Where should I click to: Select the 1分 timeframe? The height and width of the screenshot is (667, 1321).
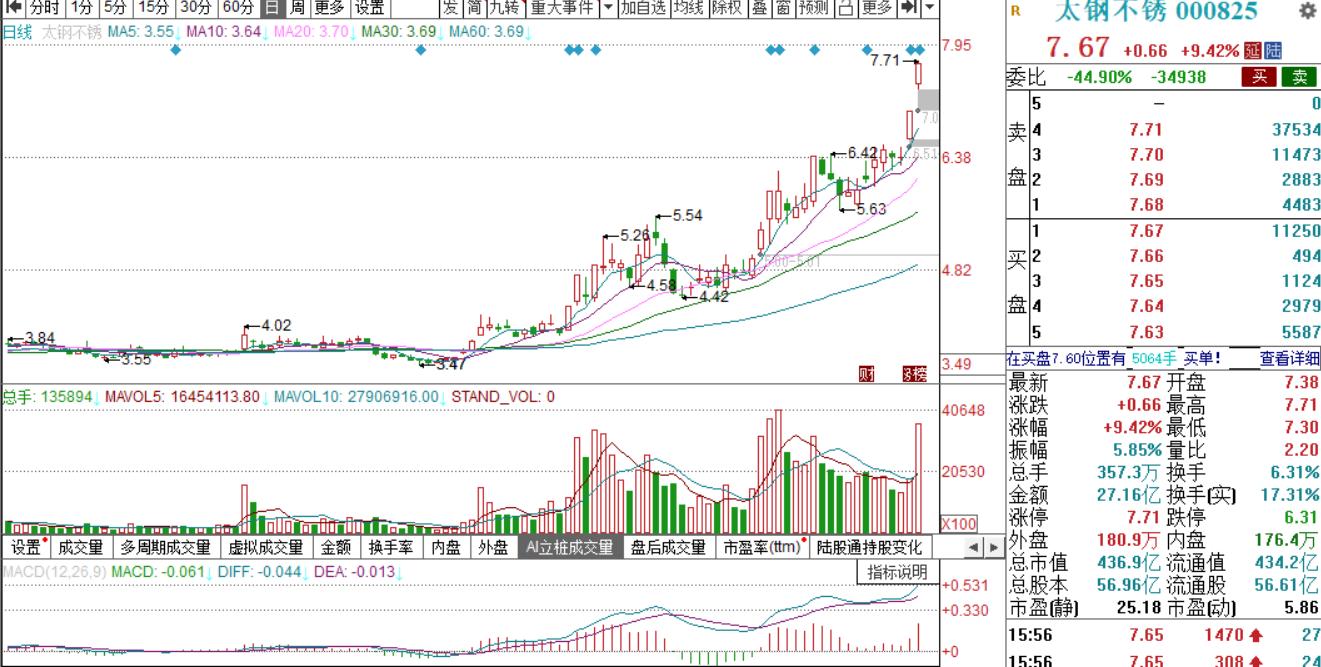pos(81,8)
